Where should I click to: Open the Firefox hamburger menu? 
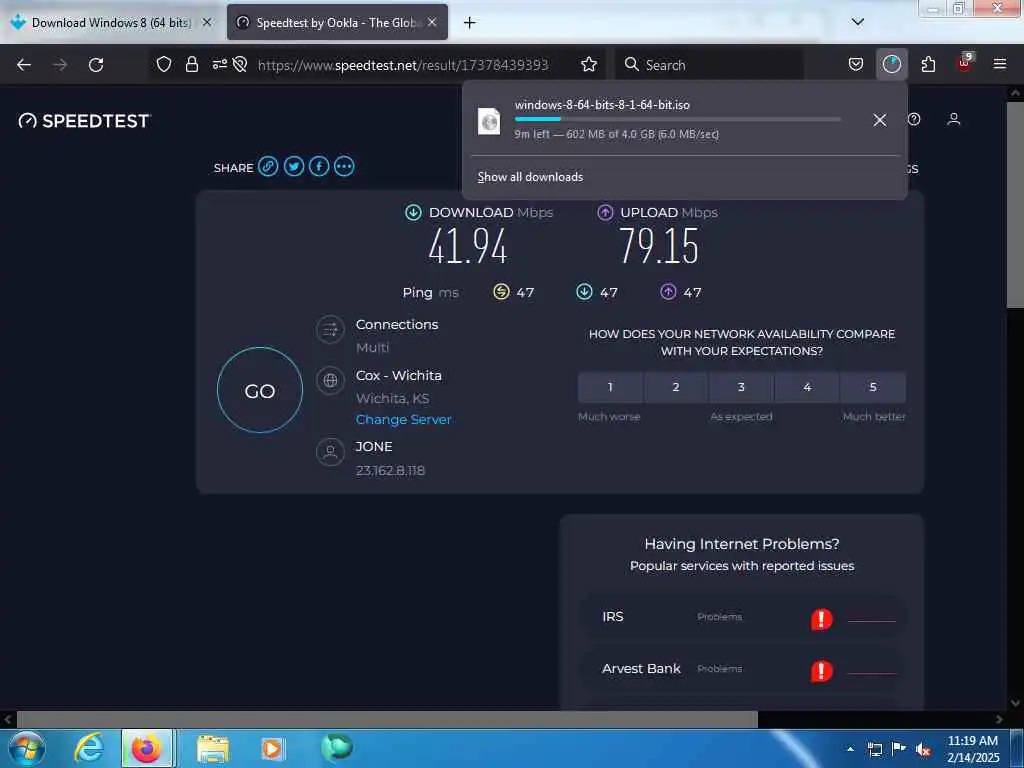click(999, 64)
